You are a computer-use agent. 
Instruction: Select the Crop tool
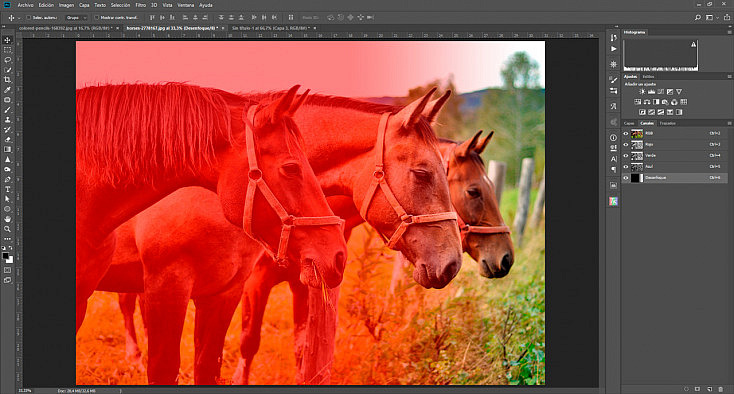[7, 80]
